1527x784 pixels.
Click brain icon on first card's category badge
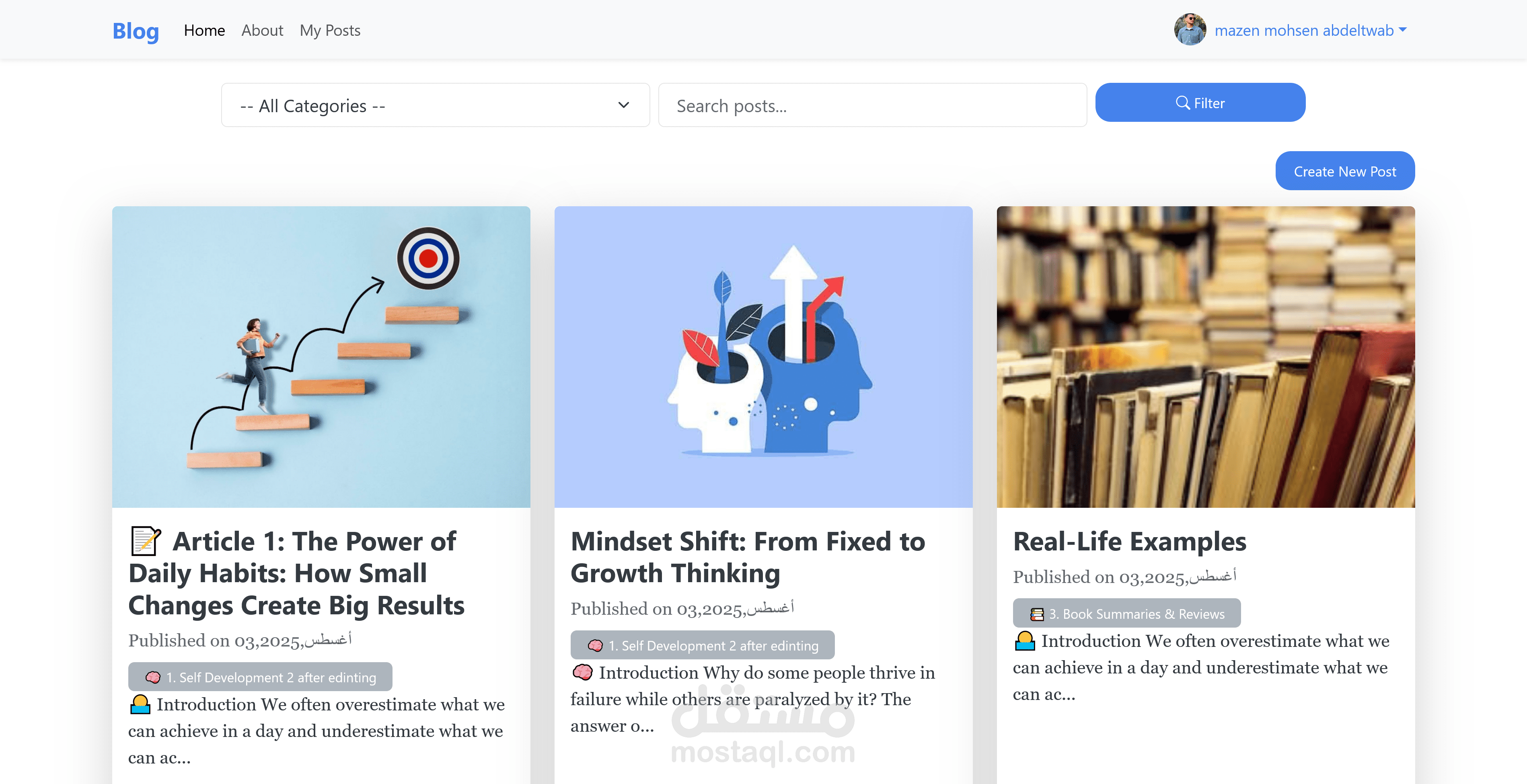[x=153, y=677]
